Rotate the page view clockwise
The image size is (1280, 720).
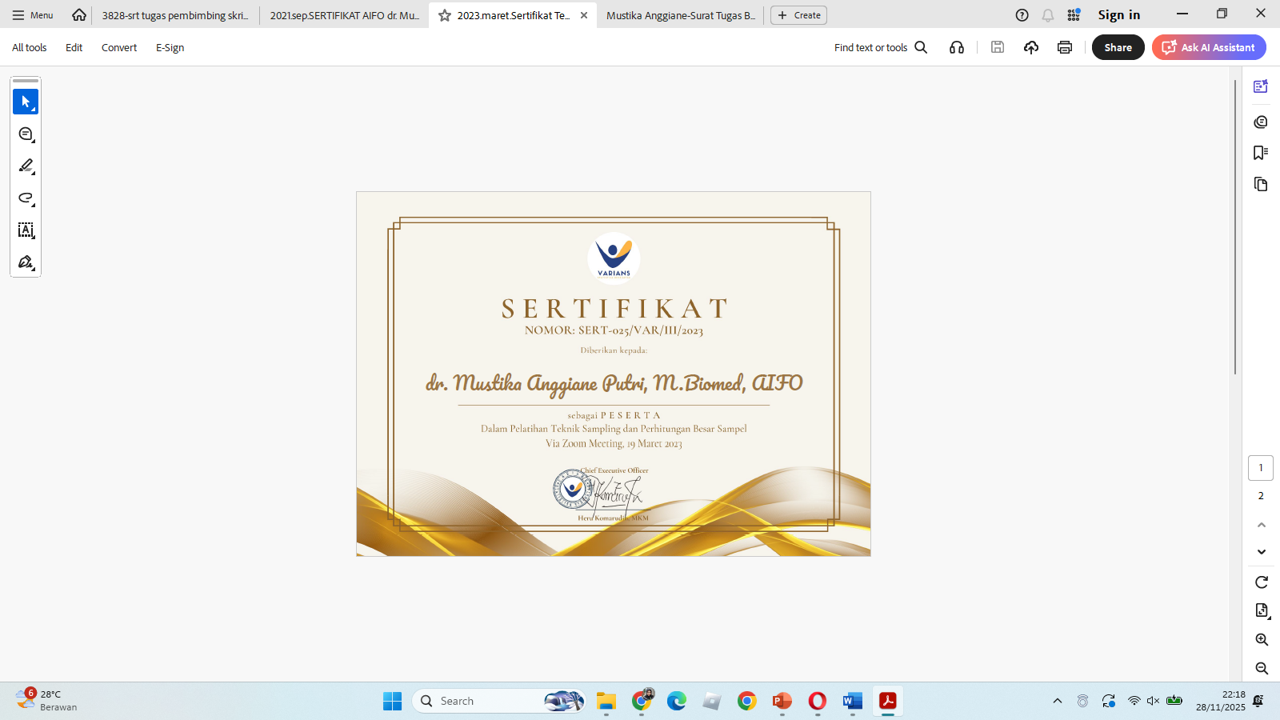(x=1261, y=583)
